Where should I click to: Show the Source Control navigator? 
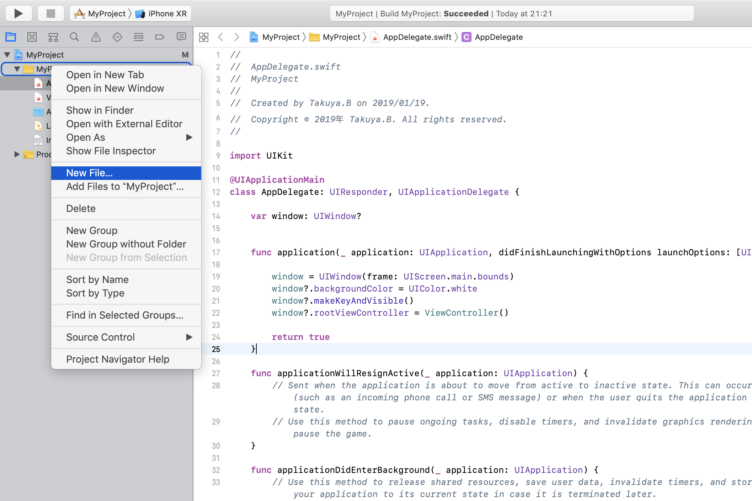pyautogui.click(x=32, y=37)
